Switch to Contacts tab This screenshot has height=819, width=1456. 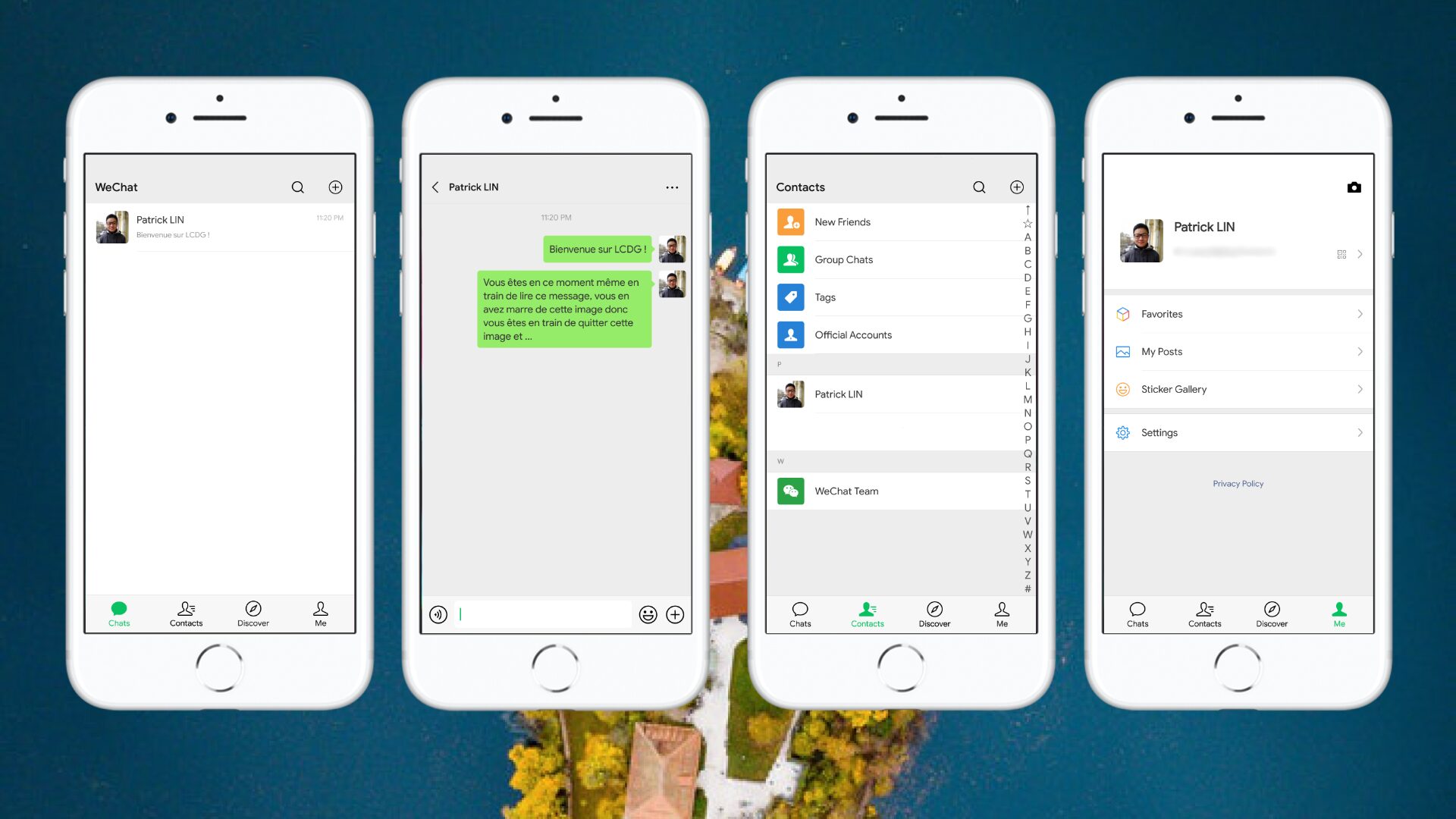tap(185, 613)
